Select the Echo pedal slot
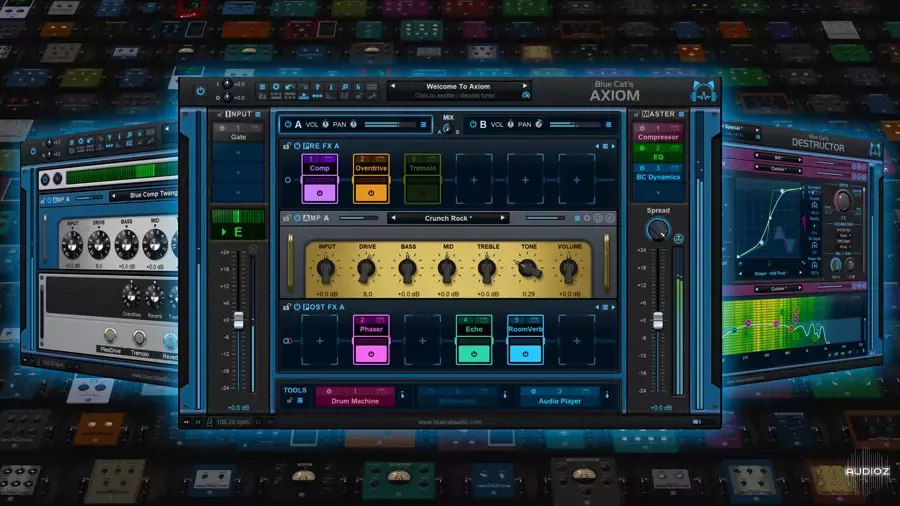The image size is (900, 506). 474,339
